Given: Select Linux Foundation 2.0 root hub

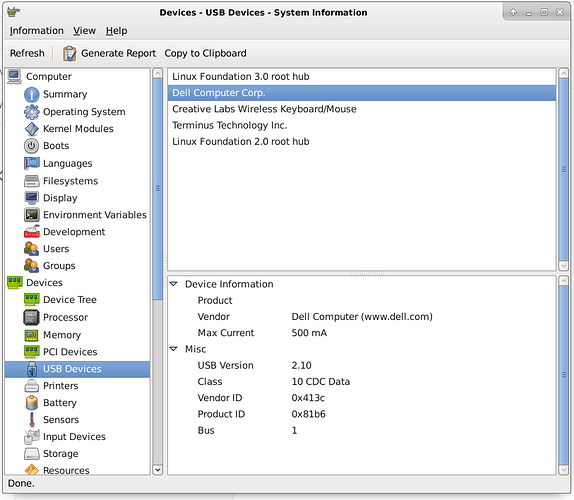Looking at the screenshot, I should (362, 142).
